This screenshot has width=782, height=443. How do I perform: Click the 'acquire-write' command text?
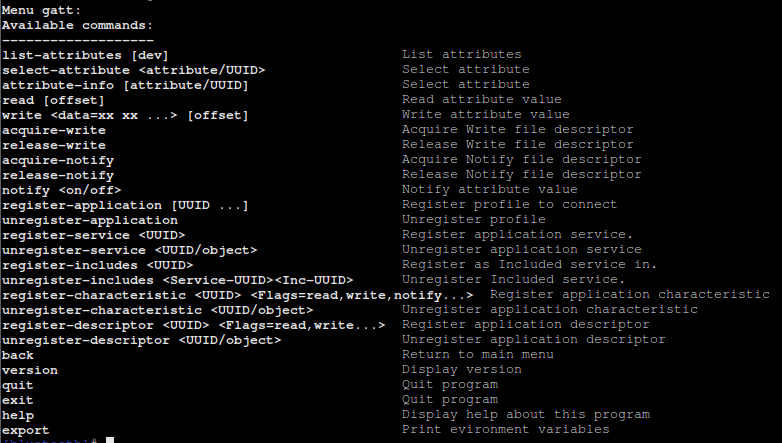(53, 129)
